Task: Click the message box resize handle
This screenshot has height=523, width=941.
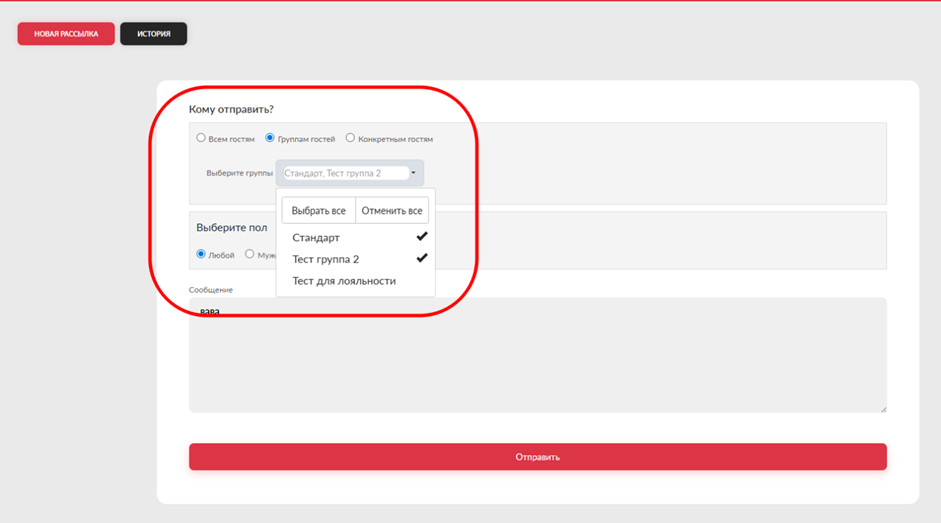Action: tap(882, 408)
